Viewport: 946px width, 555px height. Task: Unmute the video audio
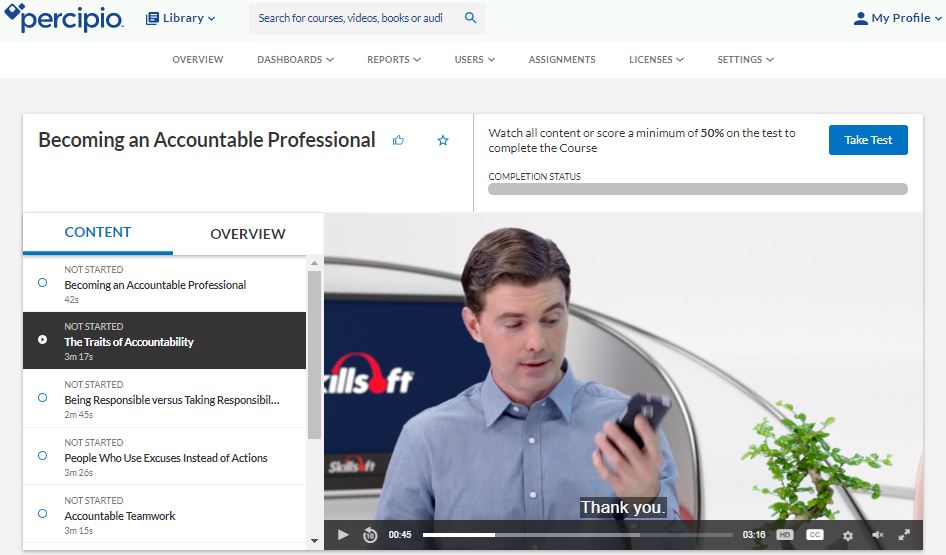pyautogui.click(x=878, y=535)
